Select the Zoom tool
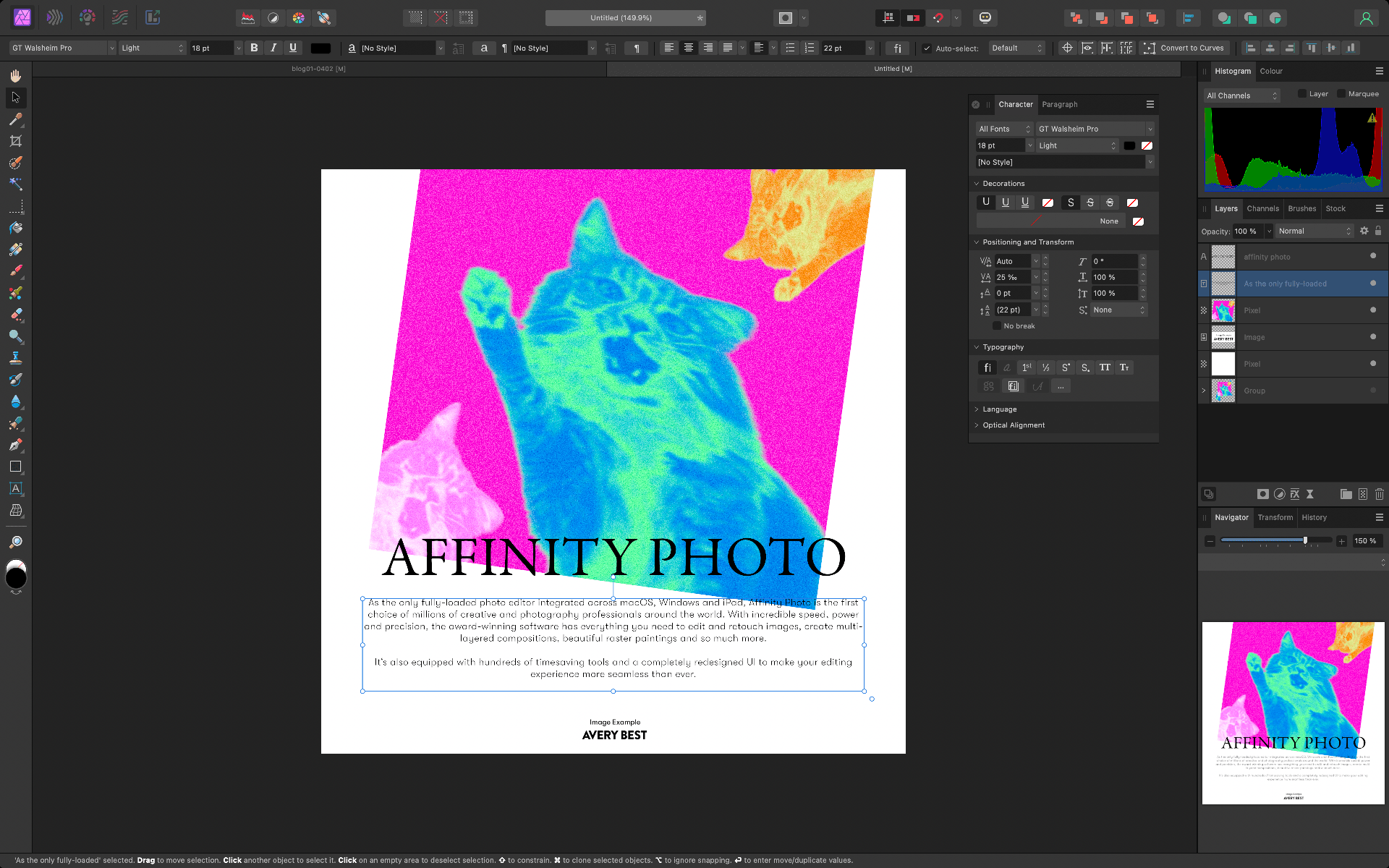The width and height of the screenshot is (1389, 868). pos(15,542)
